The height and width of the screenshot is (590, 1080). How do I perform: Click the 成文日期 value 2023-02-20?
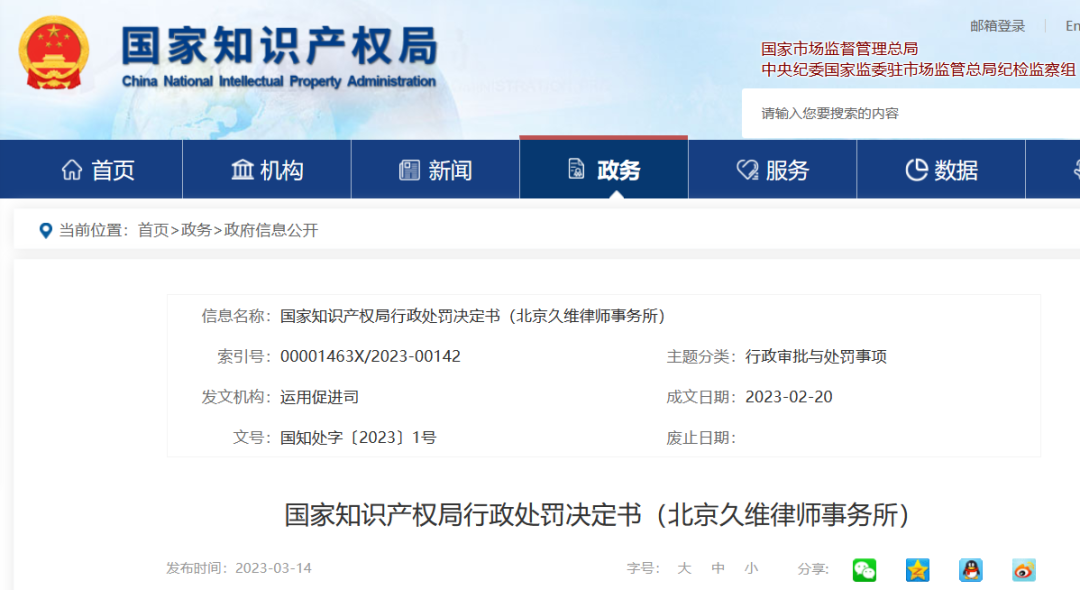(789, 397)
